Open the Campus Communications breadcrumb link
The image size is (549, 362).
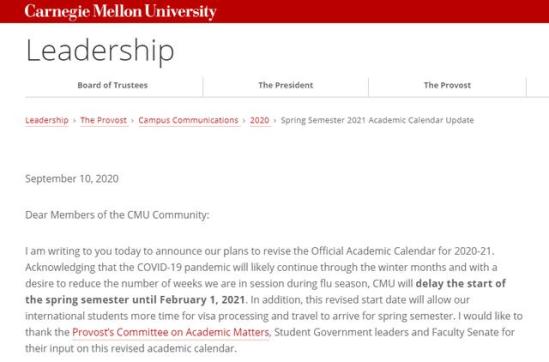(x=188, y=120)
